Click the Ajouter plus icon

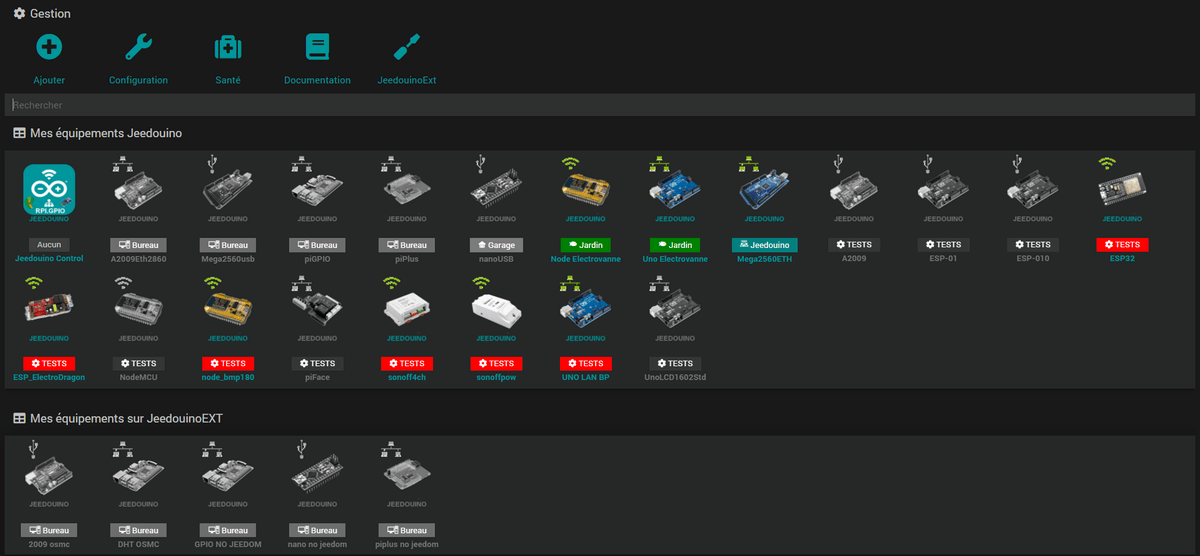click(49, 47)
